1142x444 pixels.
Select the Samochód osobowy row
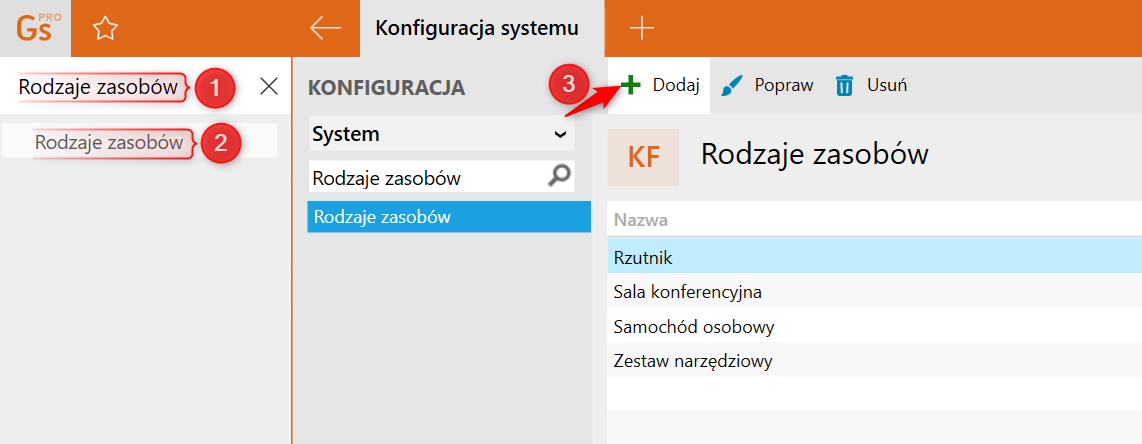pyautogui.click(x=694, y=327)
